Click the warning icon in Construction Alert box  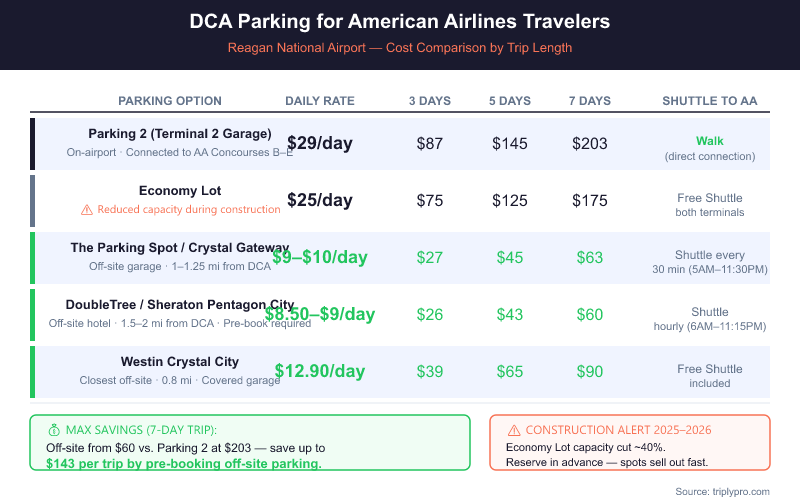(514, 429)
